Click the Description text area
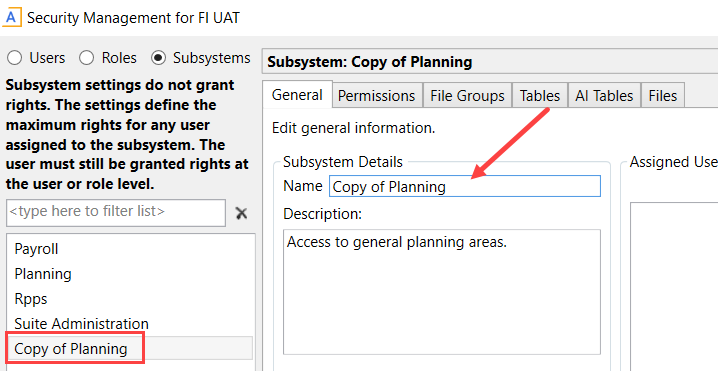This screenshot has height=371, width=718. coord(442,292)
